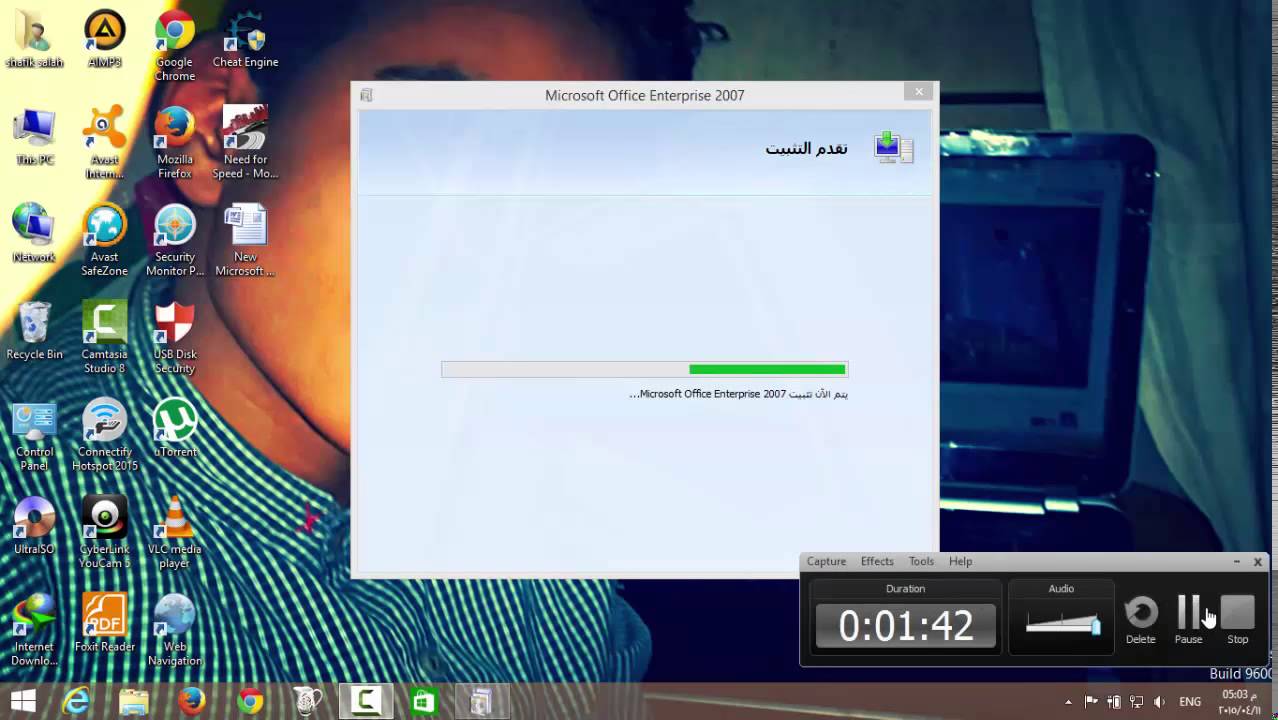Launch CyberLink YouCam 5 shortcut
The width and height of the screenshot is (1278, 720).
point(104,532)
